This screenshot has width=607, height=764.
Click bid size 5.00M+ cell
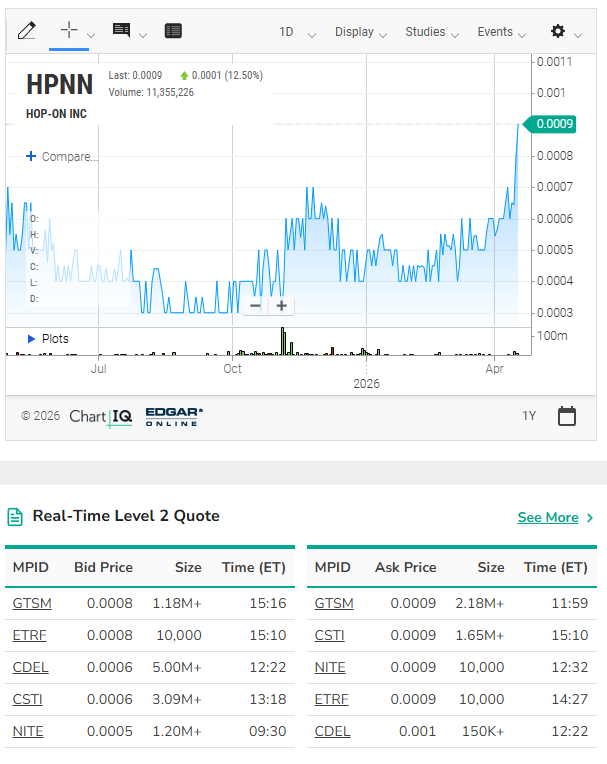[x=176, y=667]
